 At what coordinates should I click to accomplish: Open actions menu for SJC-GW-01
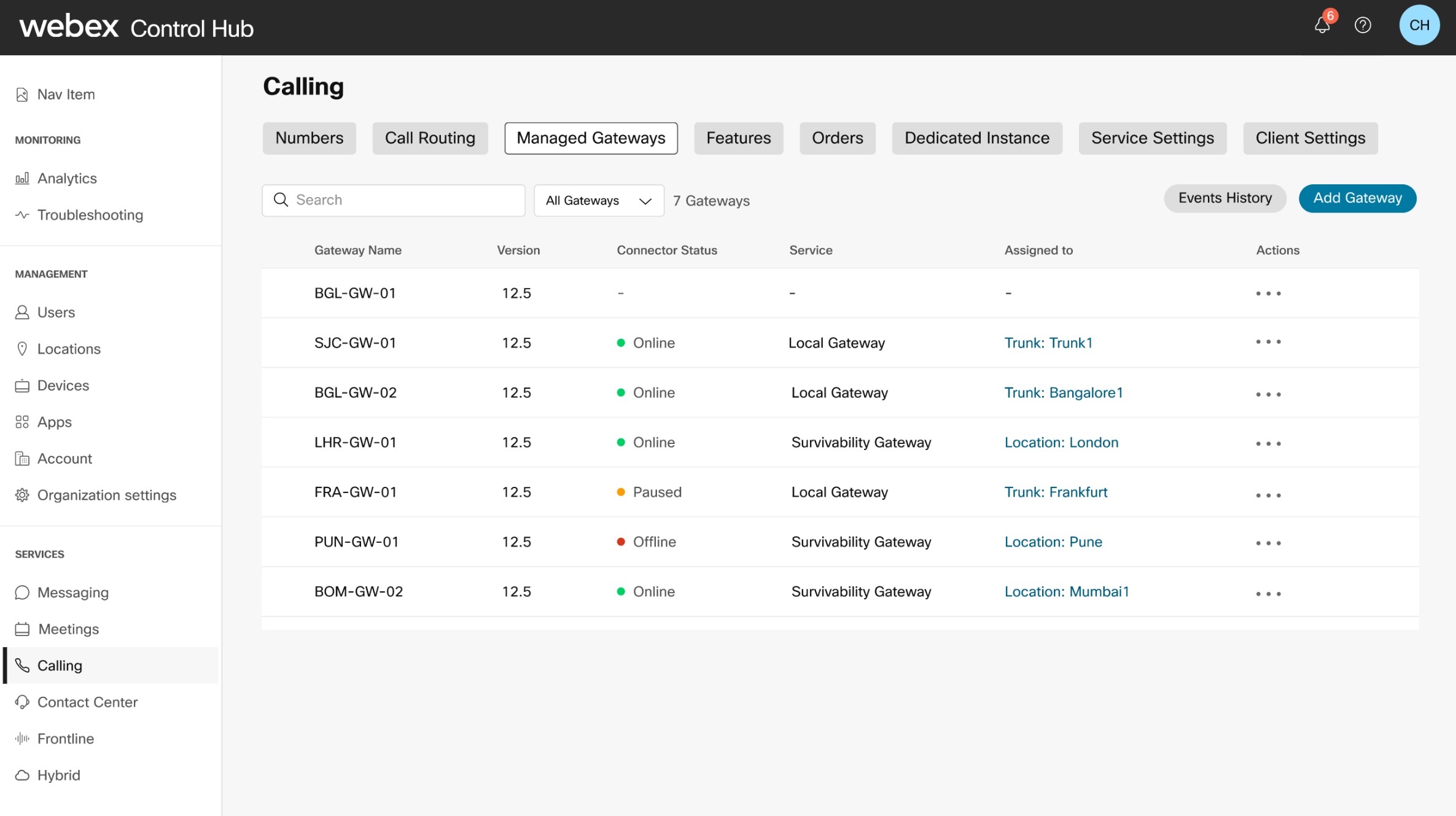click(x=1268, y=341)
